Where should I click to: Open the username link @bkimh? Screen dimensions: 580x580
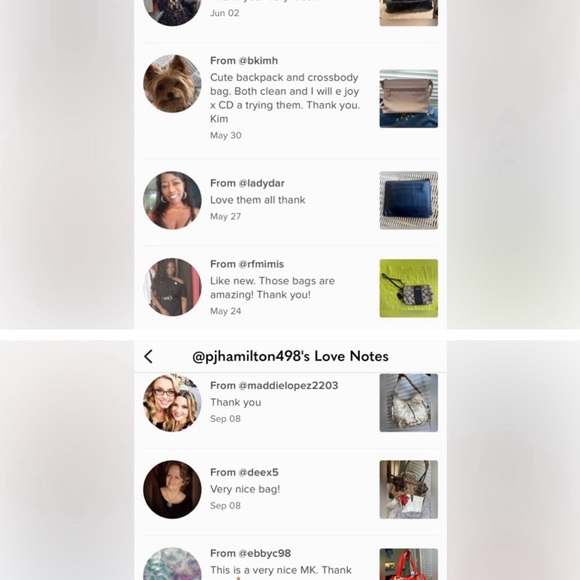pos(258,61)
